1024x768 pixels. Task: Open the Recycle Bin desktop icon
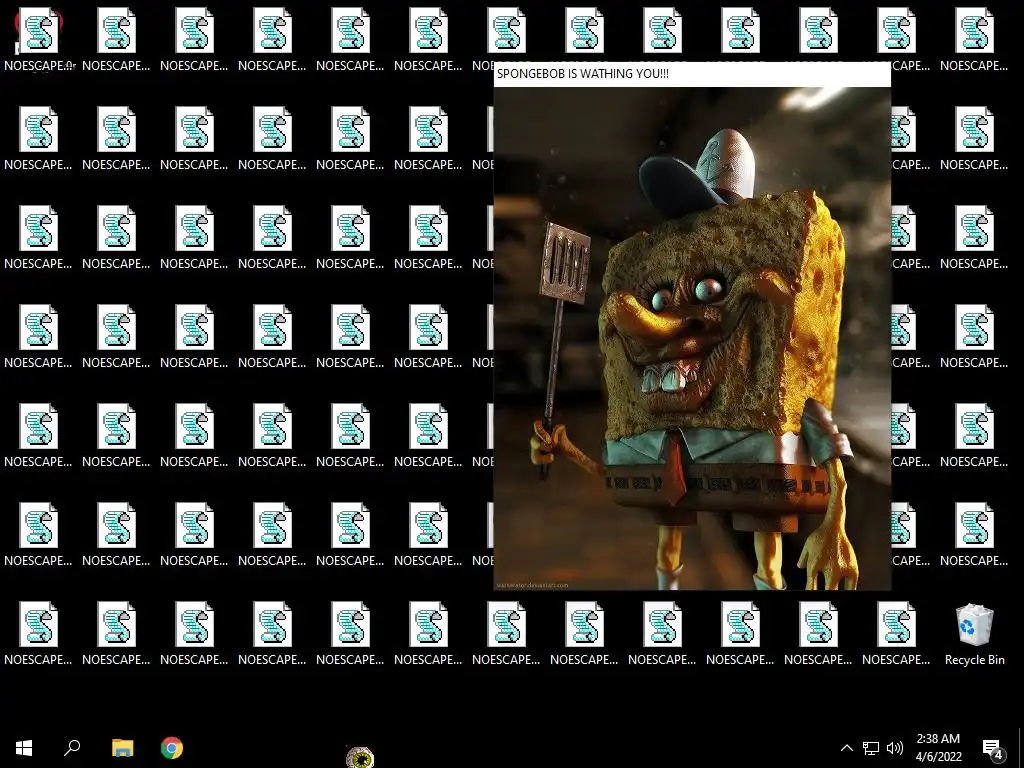click(974, 635)
